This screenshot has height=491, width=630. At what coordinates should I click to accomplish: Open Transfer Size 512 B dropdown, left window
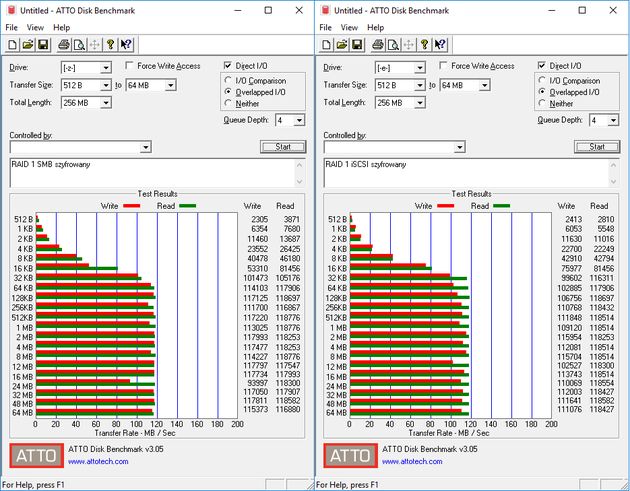pyautogui.click(x=106, y=85)
